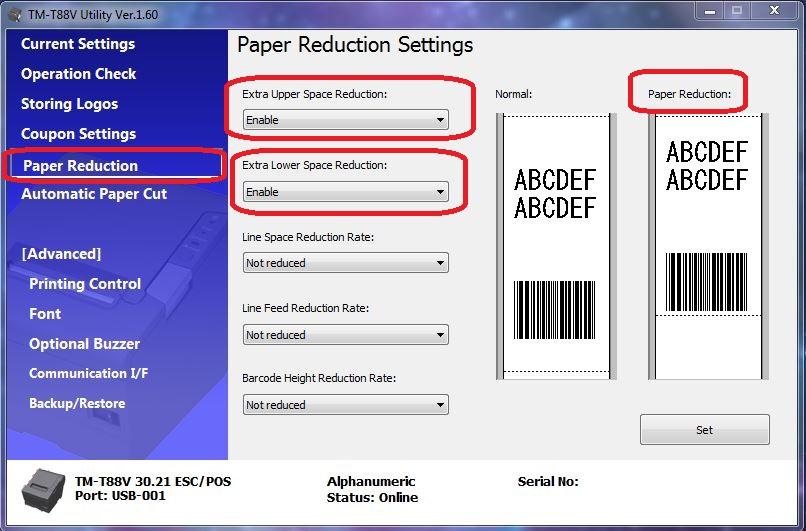Image resolution: width=806 pixels, height=531 pixels.
Task: Click the Paper Reduction receipt preview
Action: click(x=708, y=247)
